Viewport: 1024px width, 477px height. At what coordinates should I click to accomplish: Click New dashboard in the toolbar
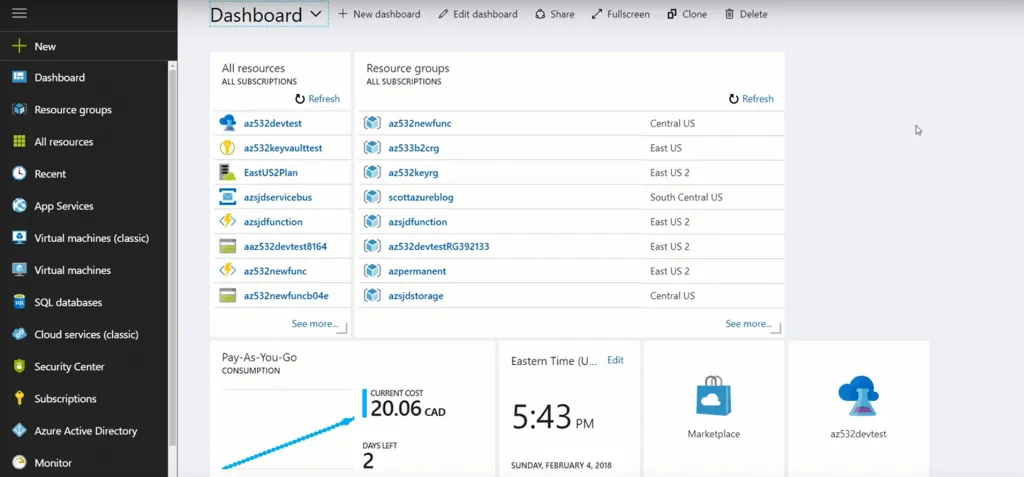[x=379, y=14]
